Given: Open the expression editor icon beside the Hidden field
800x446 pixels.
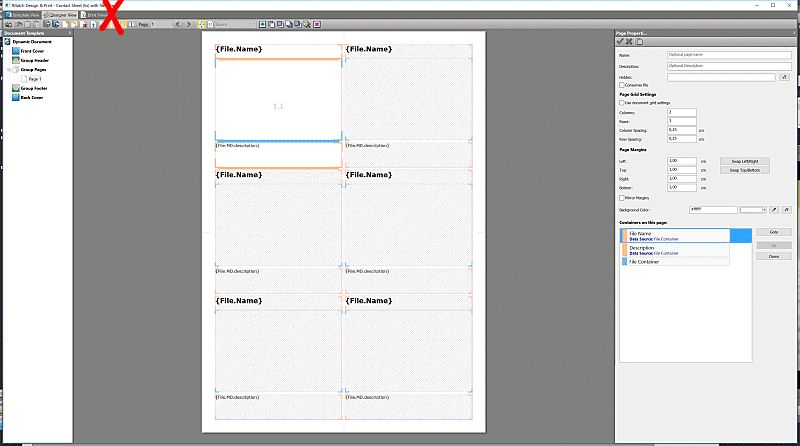Looking at the screenshot, I should point(784,77).
